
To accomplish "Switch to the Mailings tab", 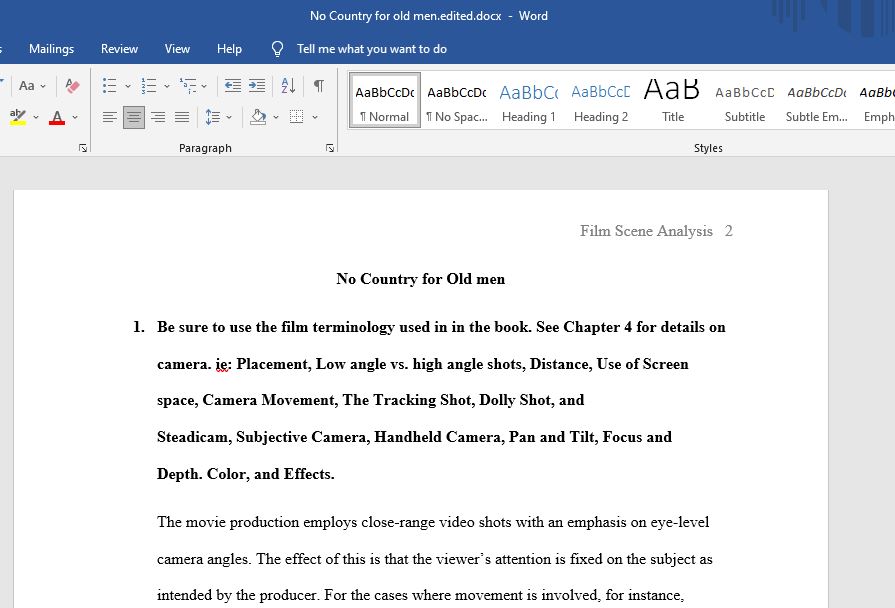I will (x=51, y=49).
